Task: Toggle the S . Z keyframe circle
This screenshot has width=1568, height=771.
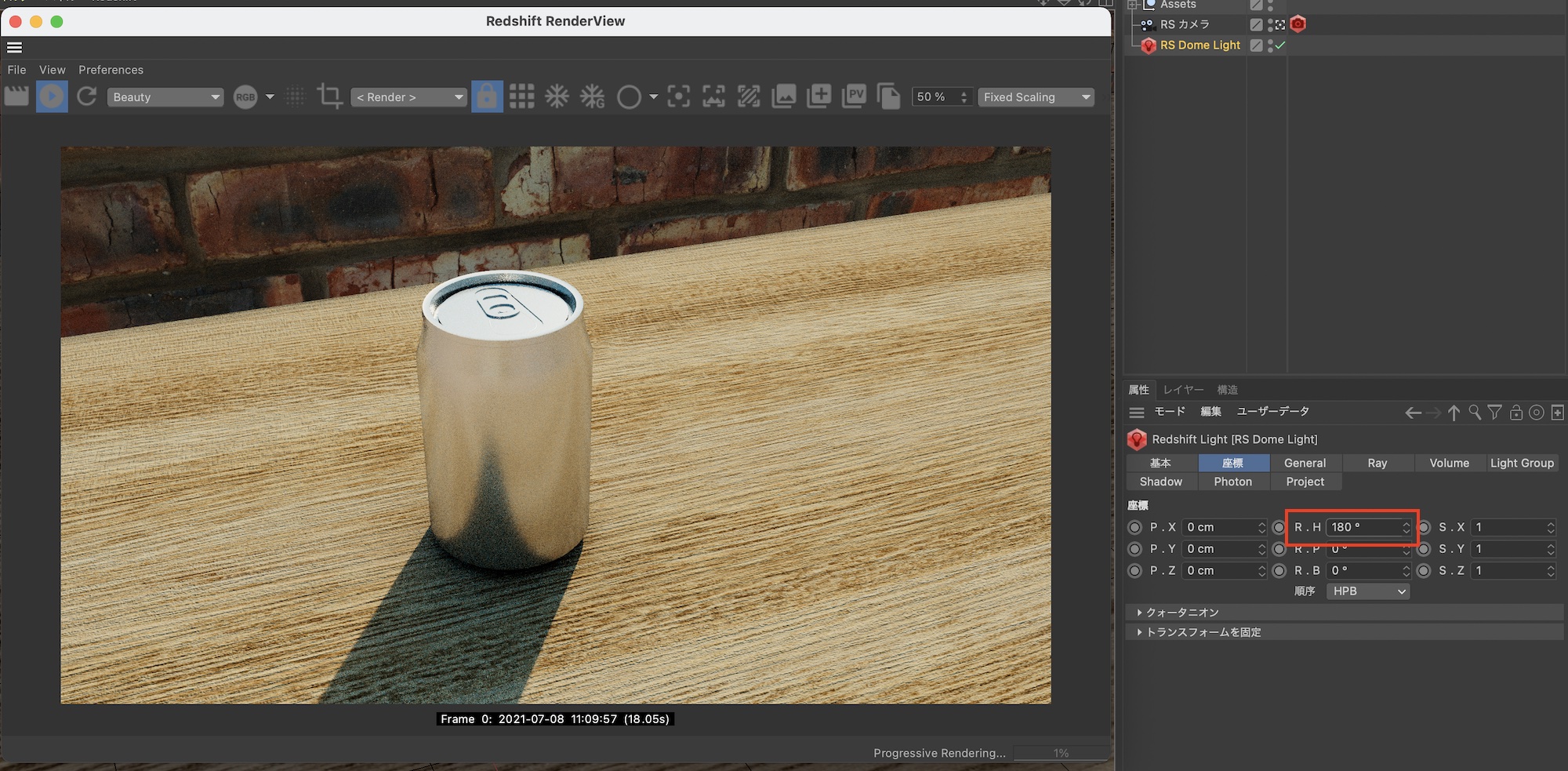Action: [1424, 571]
